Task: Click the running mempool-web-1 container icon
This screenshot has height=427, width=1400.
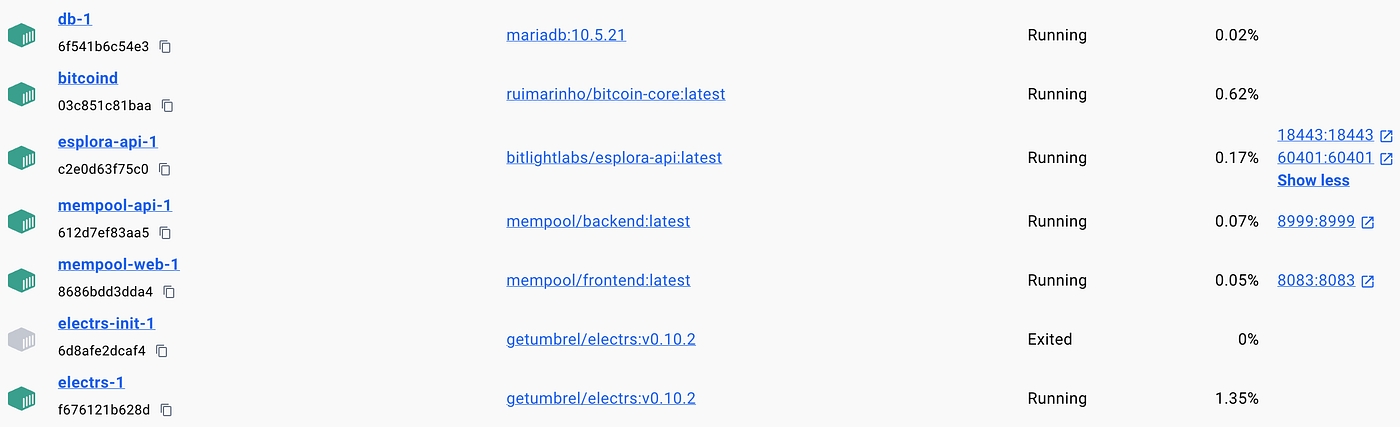Action: point(22,280)
